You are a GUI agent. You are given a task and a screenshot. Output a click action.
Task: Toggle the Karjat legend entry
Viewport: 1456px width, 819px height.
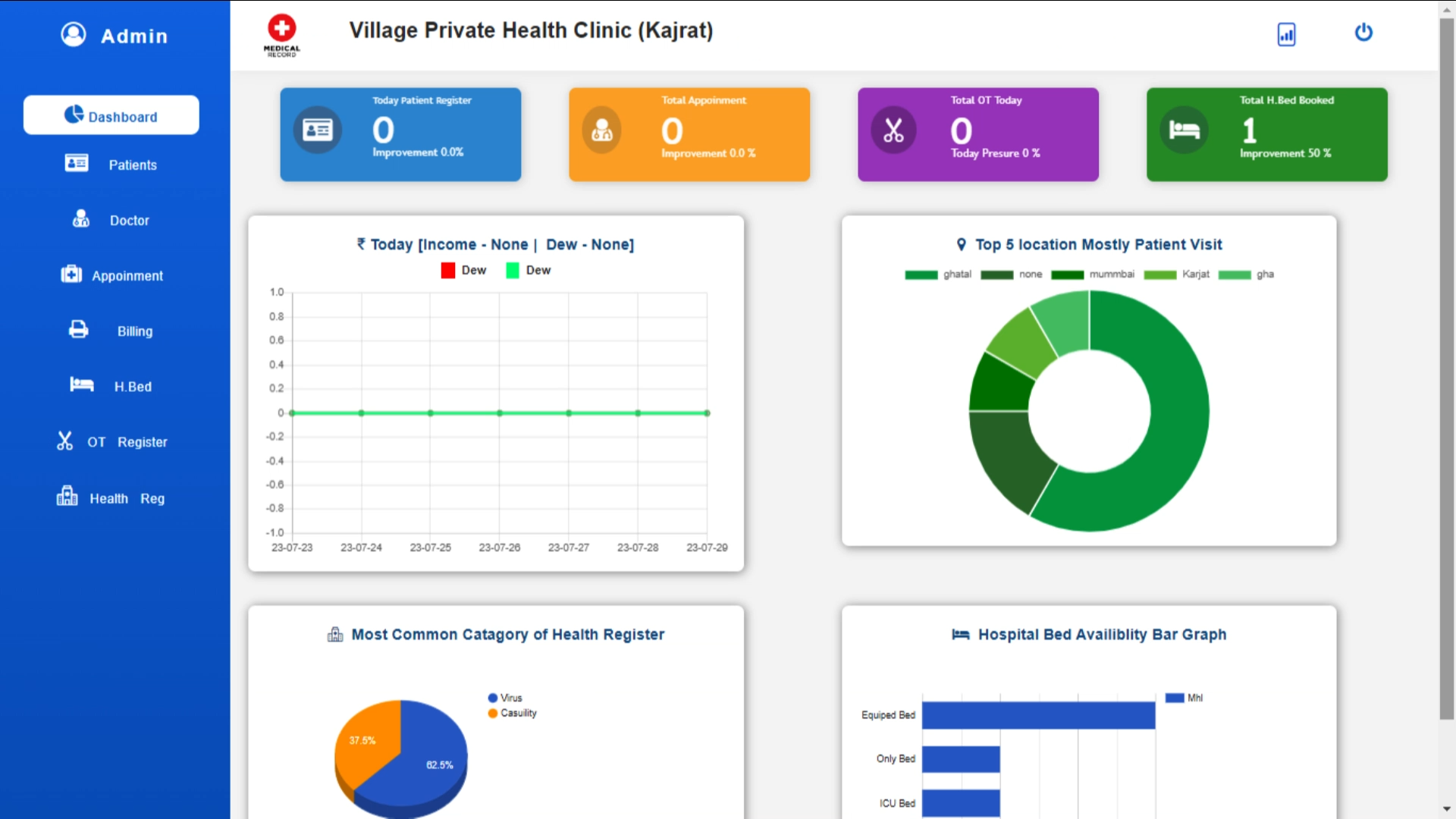1160,275
